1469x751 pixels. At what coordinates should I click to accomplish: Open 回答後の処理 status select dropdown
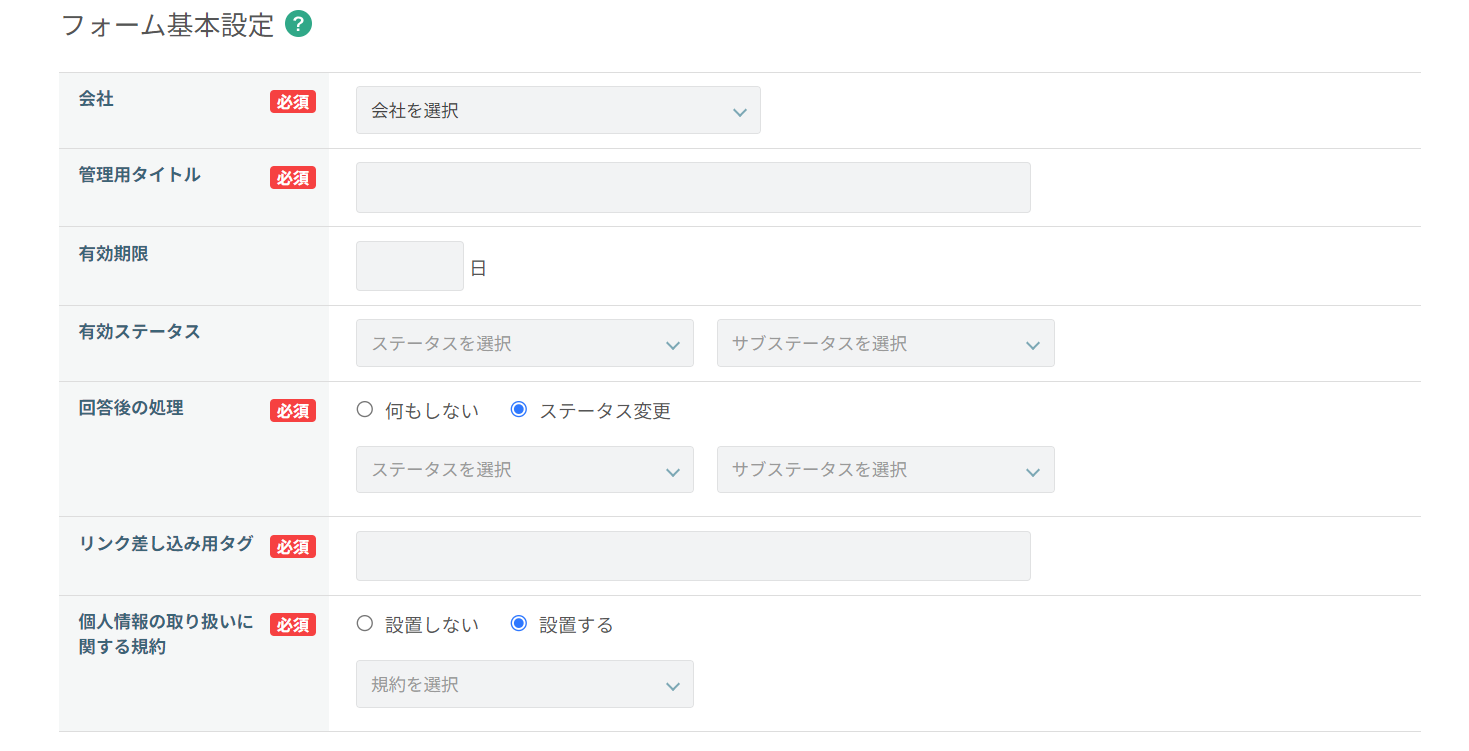pyautogui.click(x=525, y=470)
